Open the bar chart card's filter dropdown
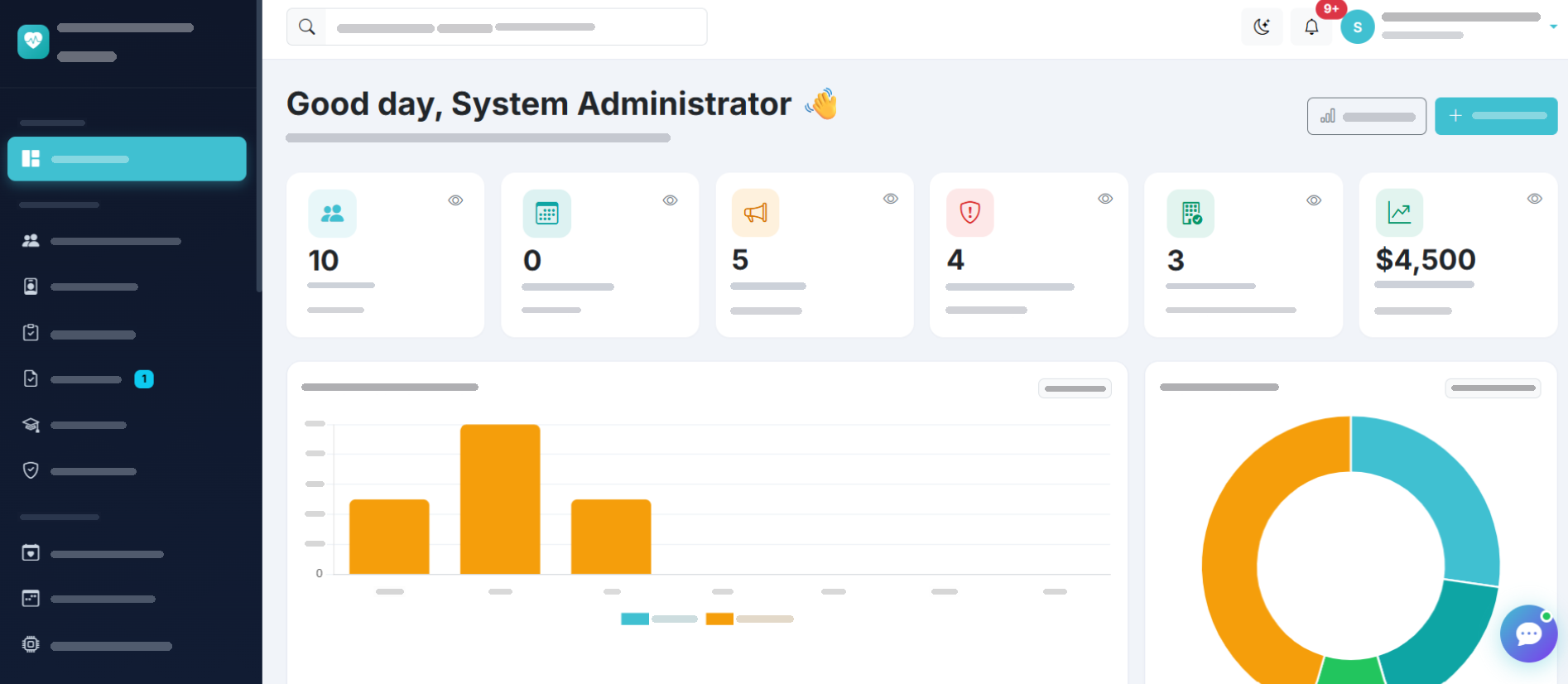The height and width of the screenshot is (684, 1568). tap(1075, 388)
